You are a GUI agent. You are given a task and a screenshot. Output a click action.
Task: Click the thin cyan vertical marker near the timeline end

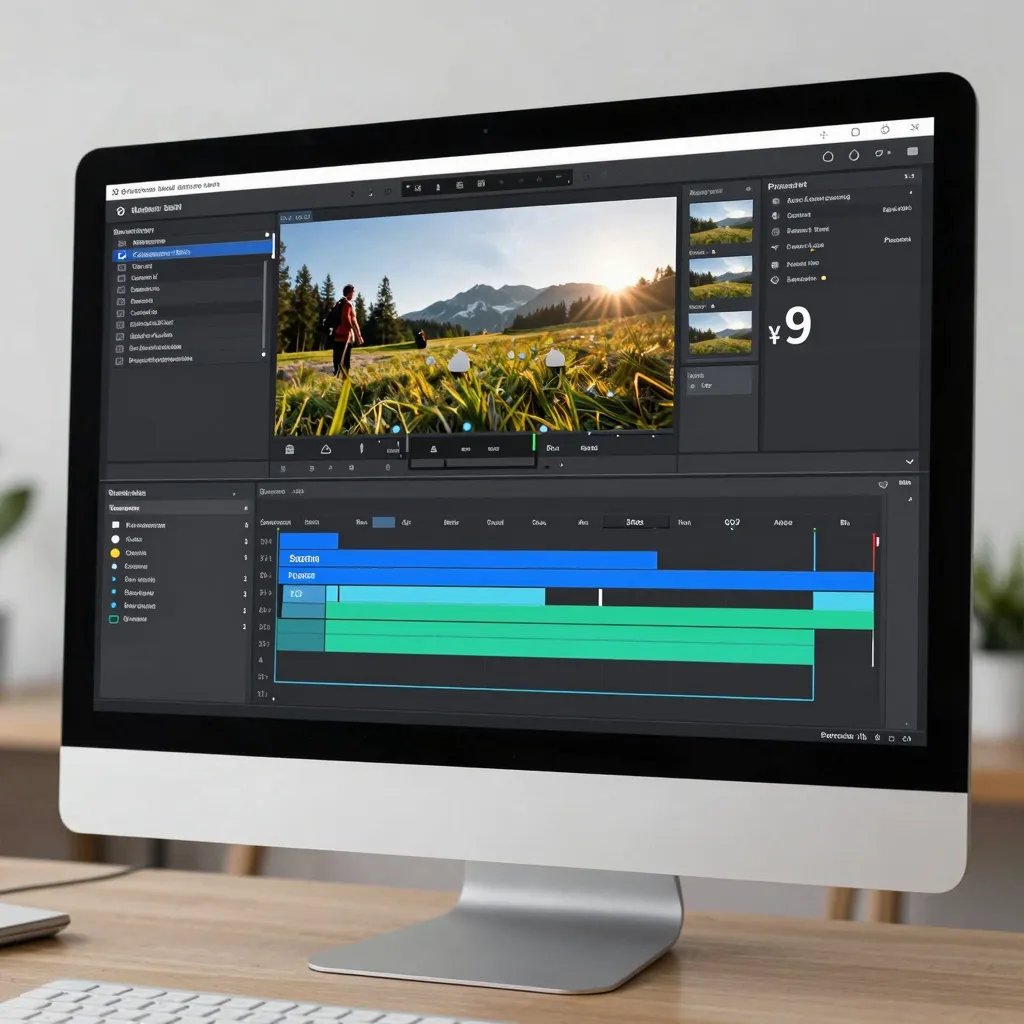(814, 550)
